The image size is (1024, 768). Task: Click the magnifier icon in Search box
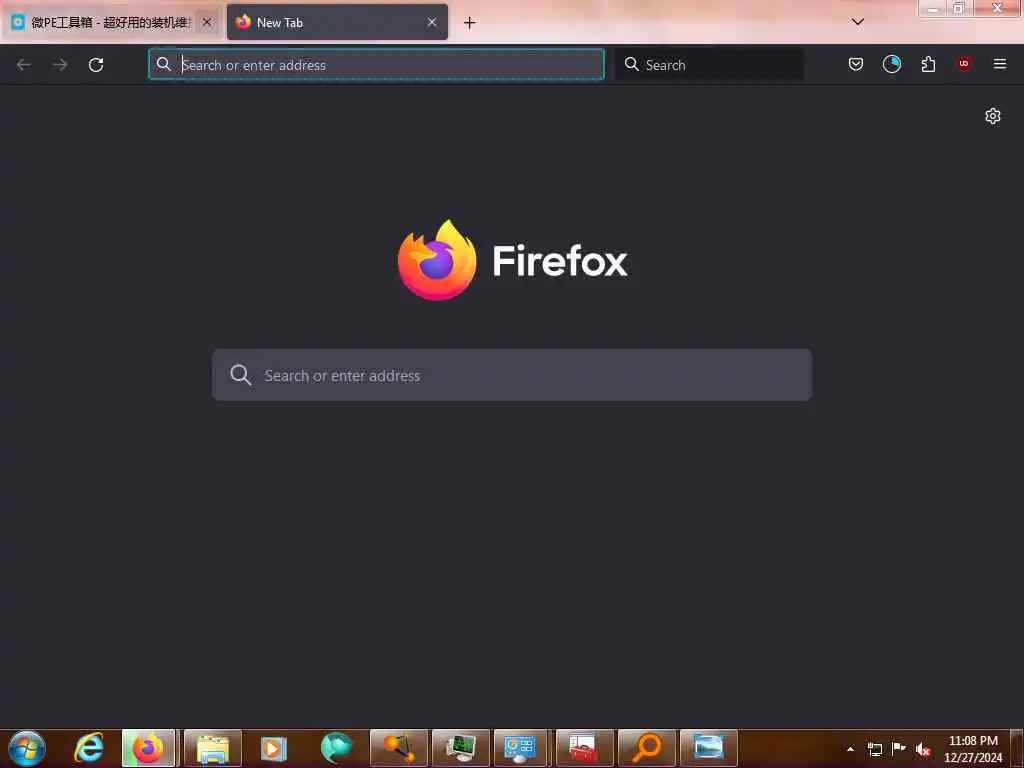(x=632, y=64)
